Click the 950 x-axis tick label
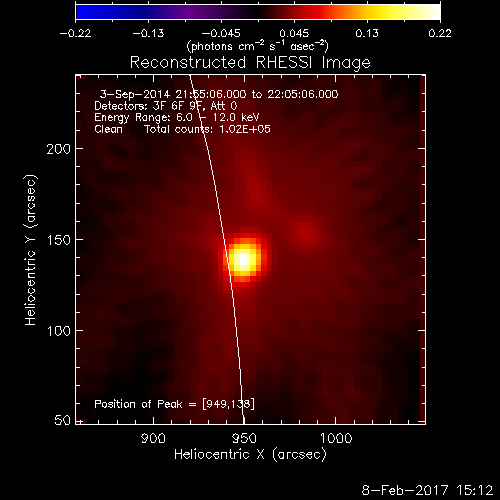Viewport: 500px width, 500px height. 244,438
